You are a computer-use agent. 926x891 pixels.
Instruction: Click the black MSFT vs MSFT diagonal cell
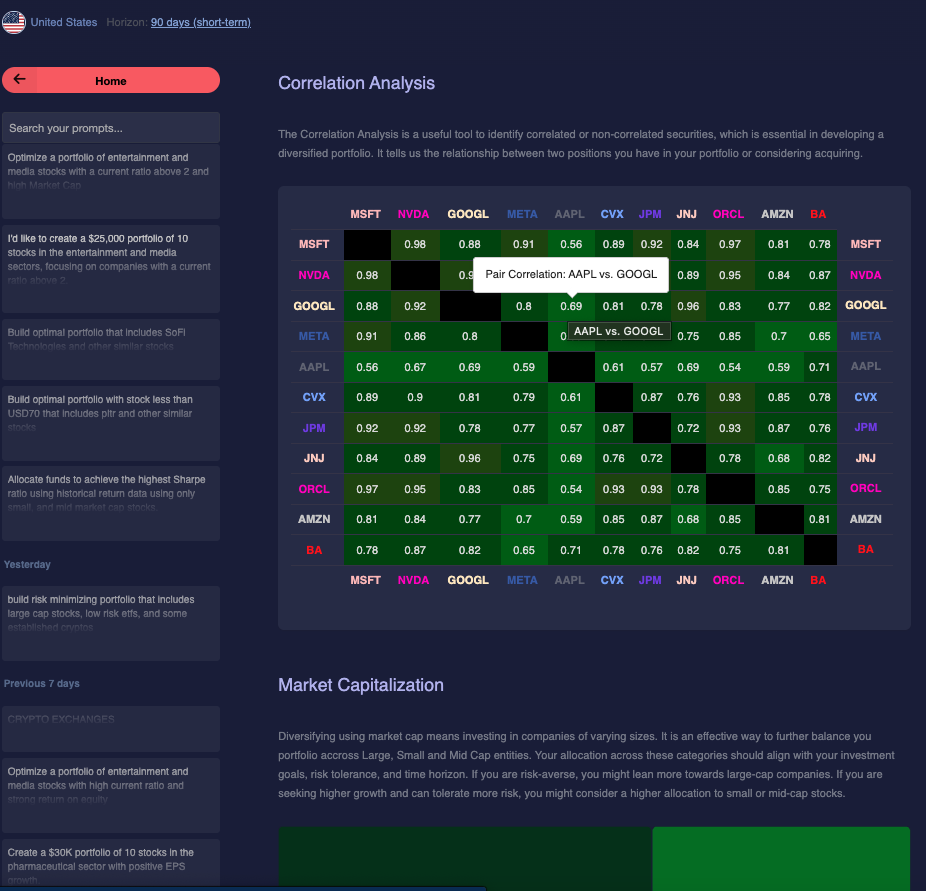pos(367,244)
